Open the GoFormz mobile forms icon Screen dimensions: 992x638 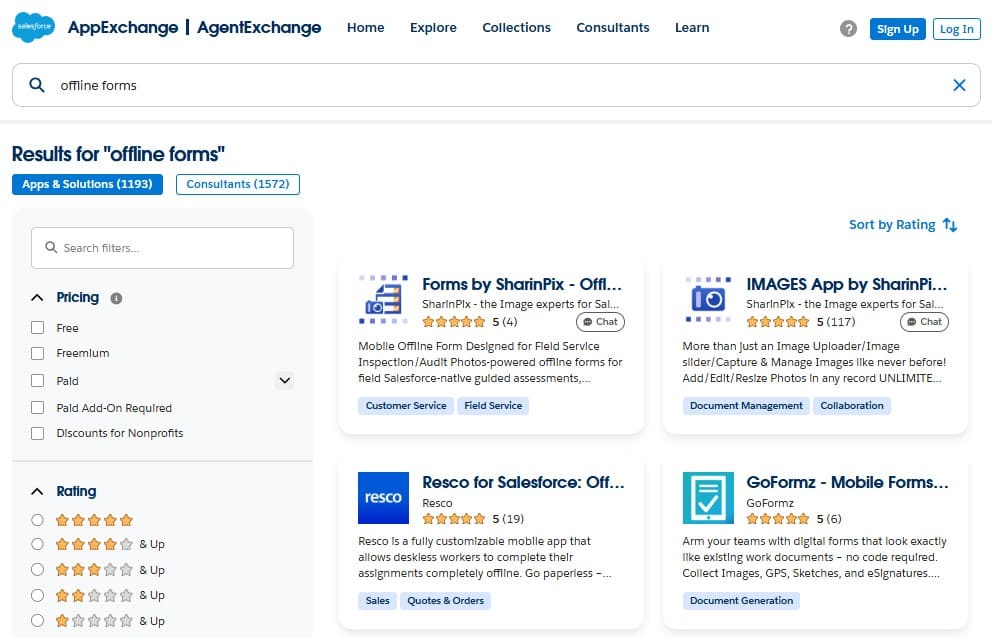(x=708, y=498)
